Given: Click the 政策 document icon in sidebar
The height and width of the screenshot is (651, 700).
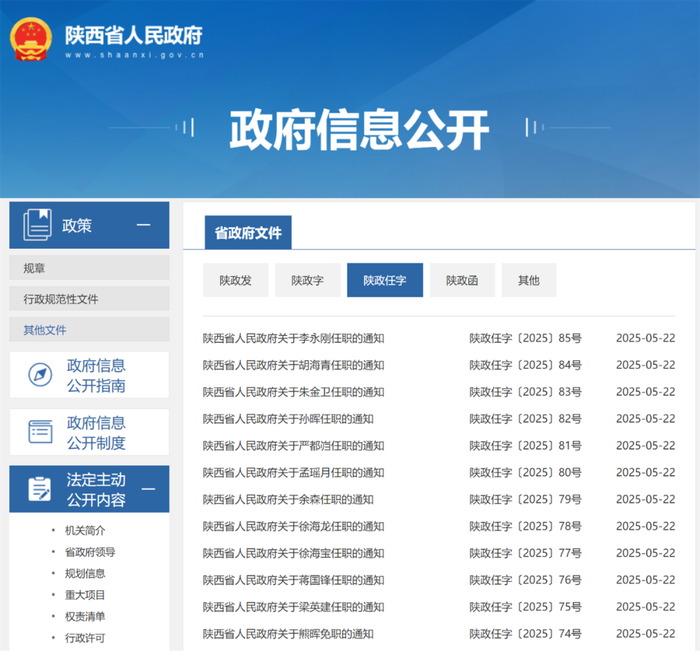Looking at the screenshot, I should pyautogui.click(x=37, y=225).
